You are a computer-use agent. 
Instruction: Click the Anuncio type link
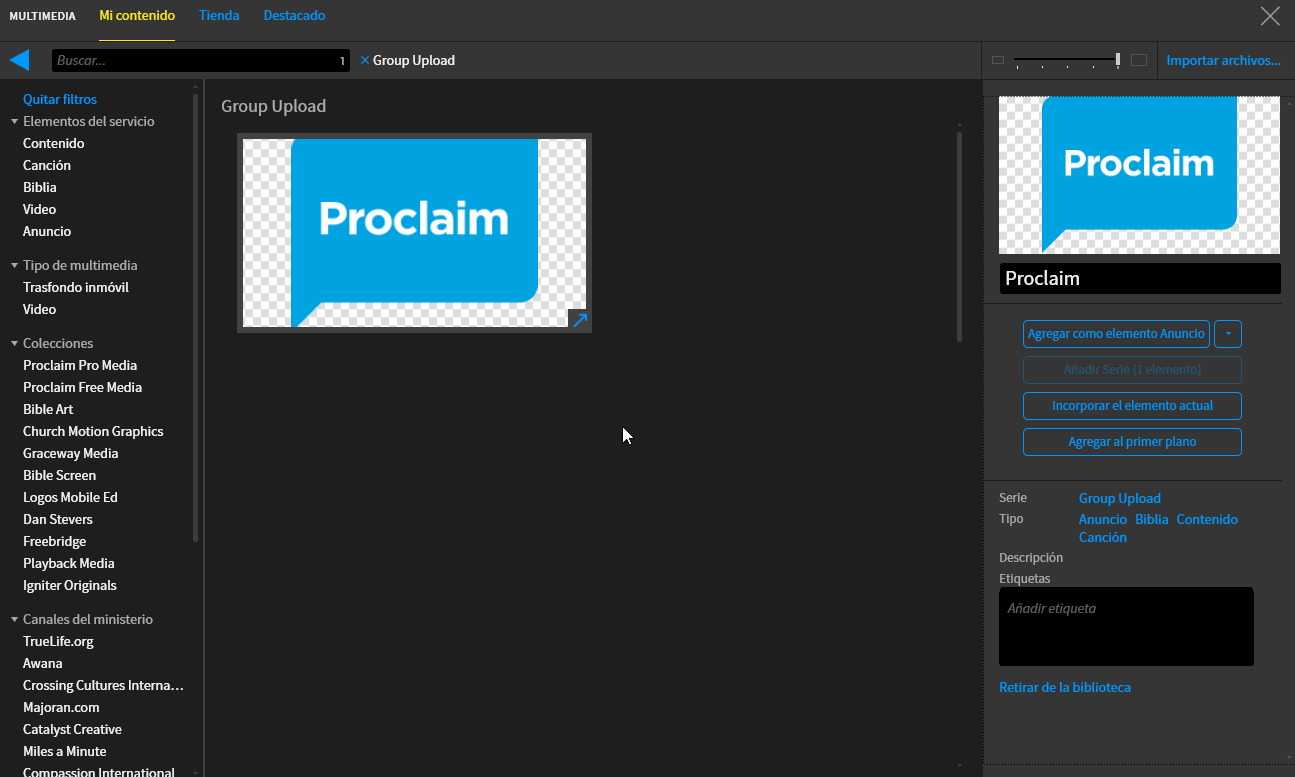pyautogui.click(x=1103, y=519)
